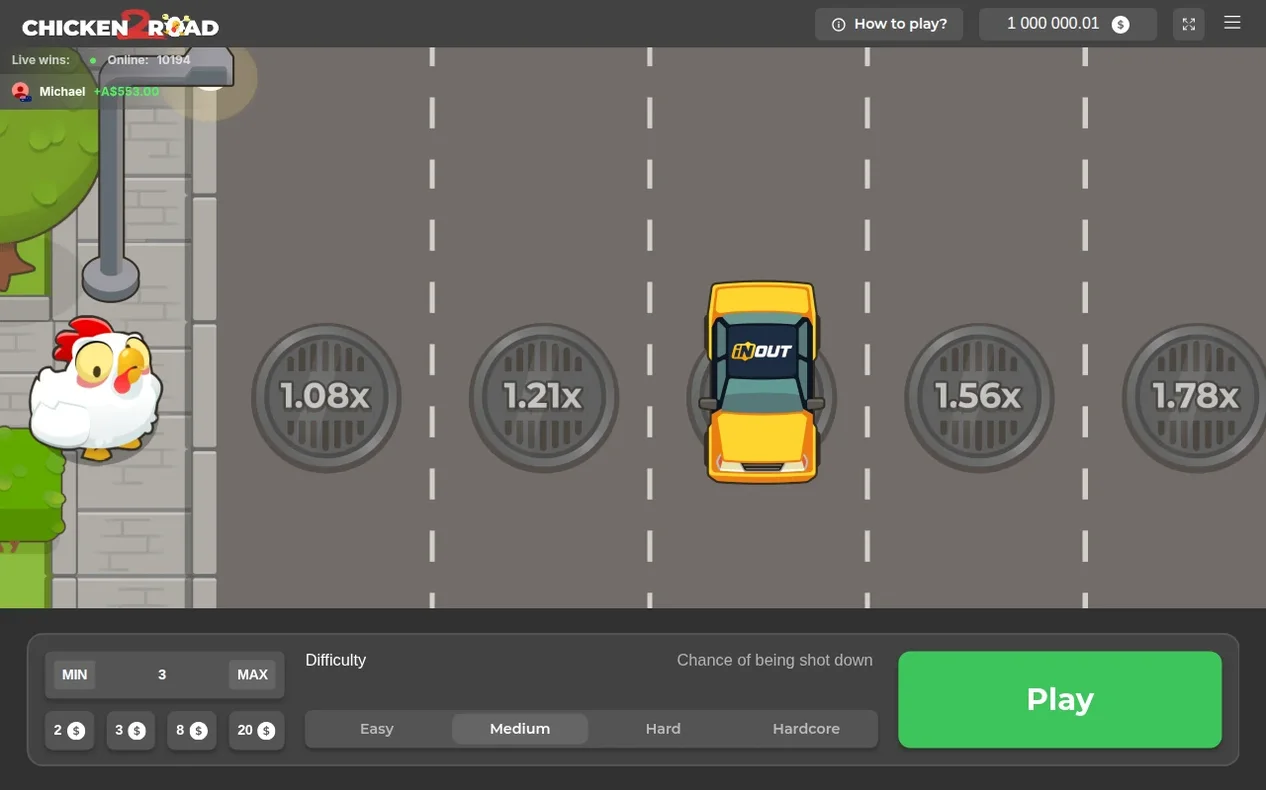Set difficulty to Hard
Screen dimensions: 1266x790
pyautogui.click(x=663, y=729)
